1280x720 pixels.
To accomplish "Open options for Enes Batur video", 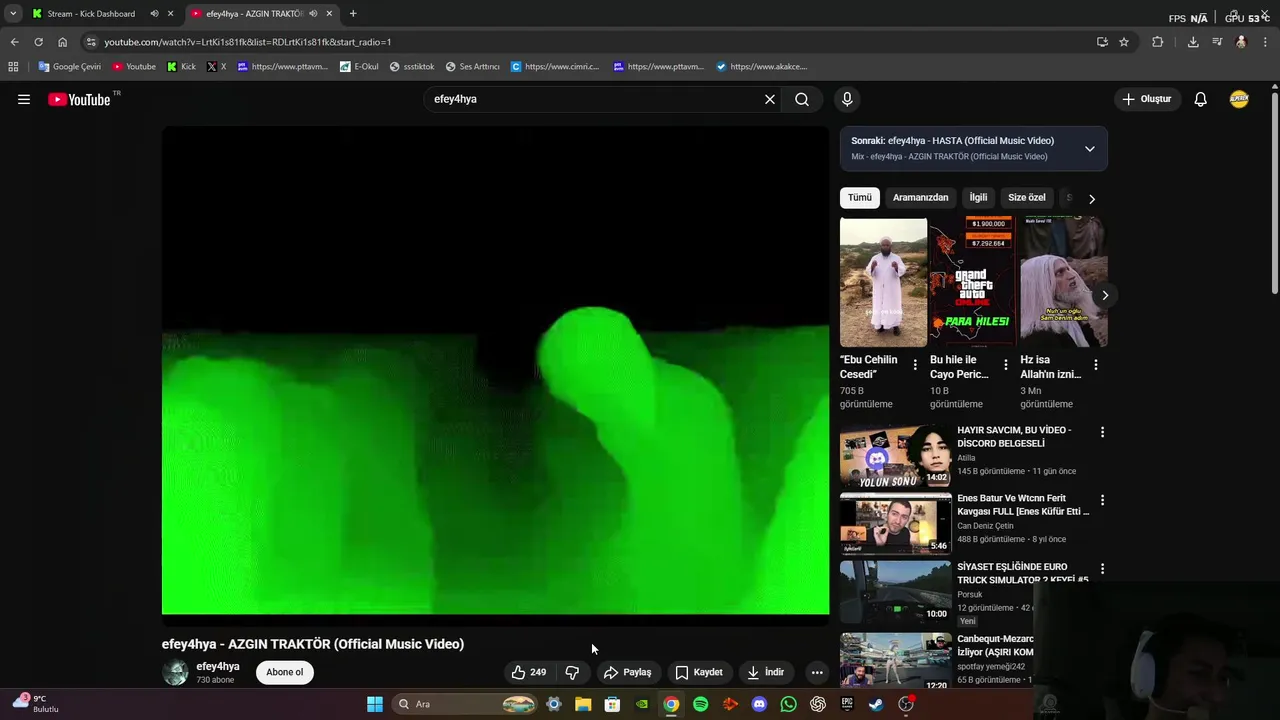I will click(x=1102, y=500).
